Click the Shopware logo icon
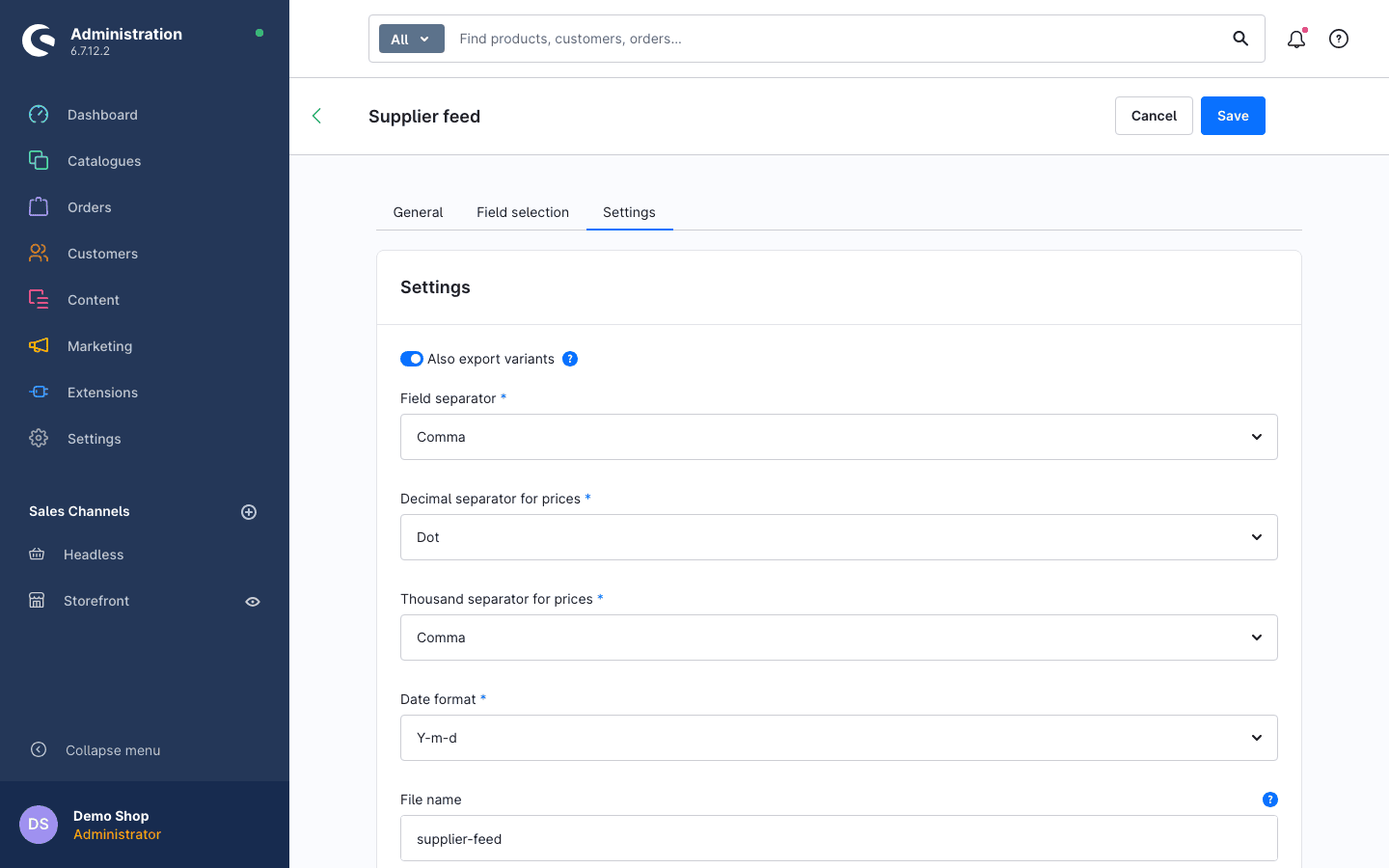Viewport: 1389px width, 868px height. pos(39,41)
